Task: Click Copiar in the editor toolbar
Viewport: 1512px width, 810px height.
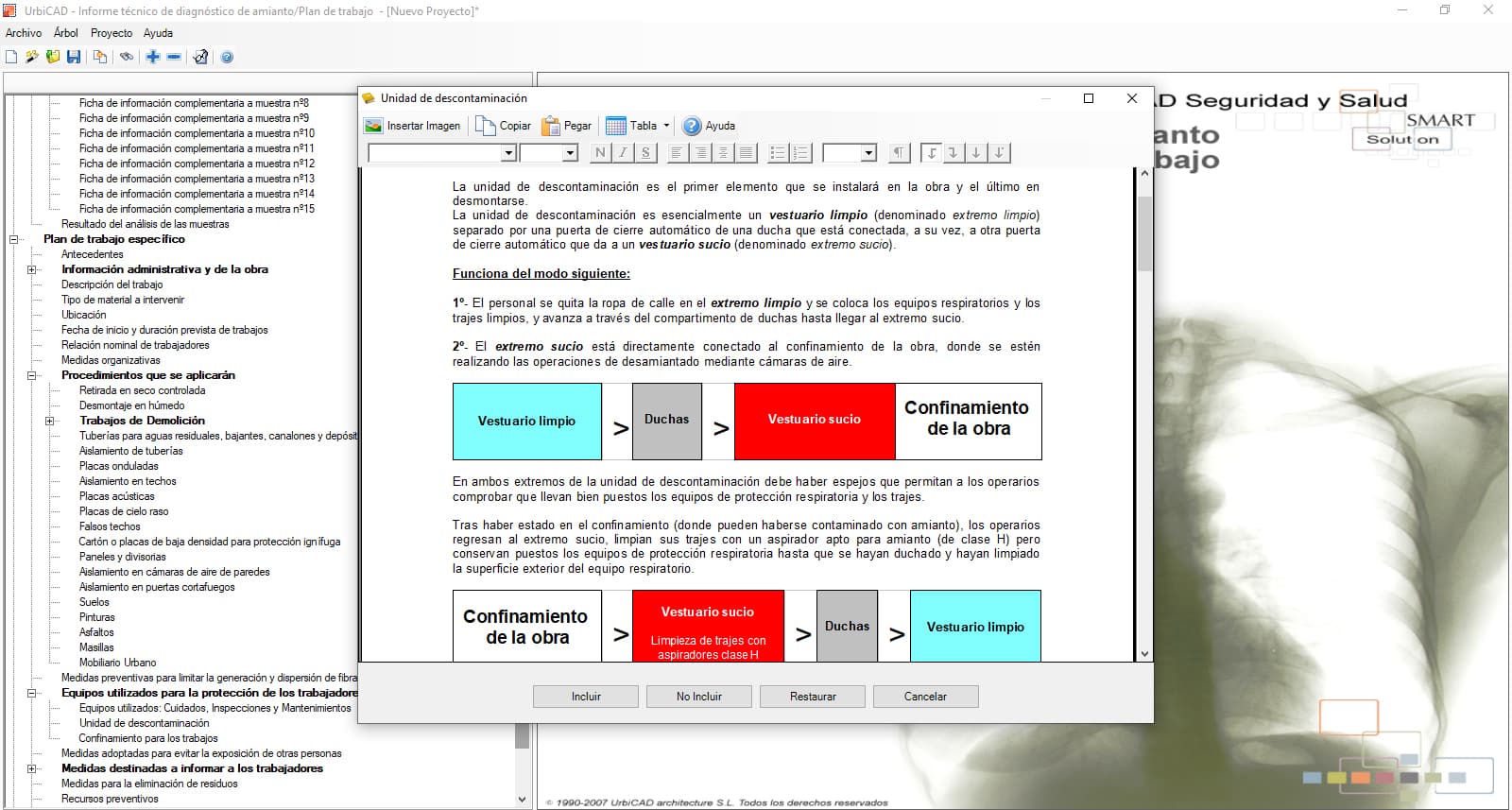Action: coord(504,126)
